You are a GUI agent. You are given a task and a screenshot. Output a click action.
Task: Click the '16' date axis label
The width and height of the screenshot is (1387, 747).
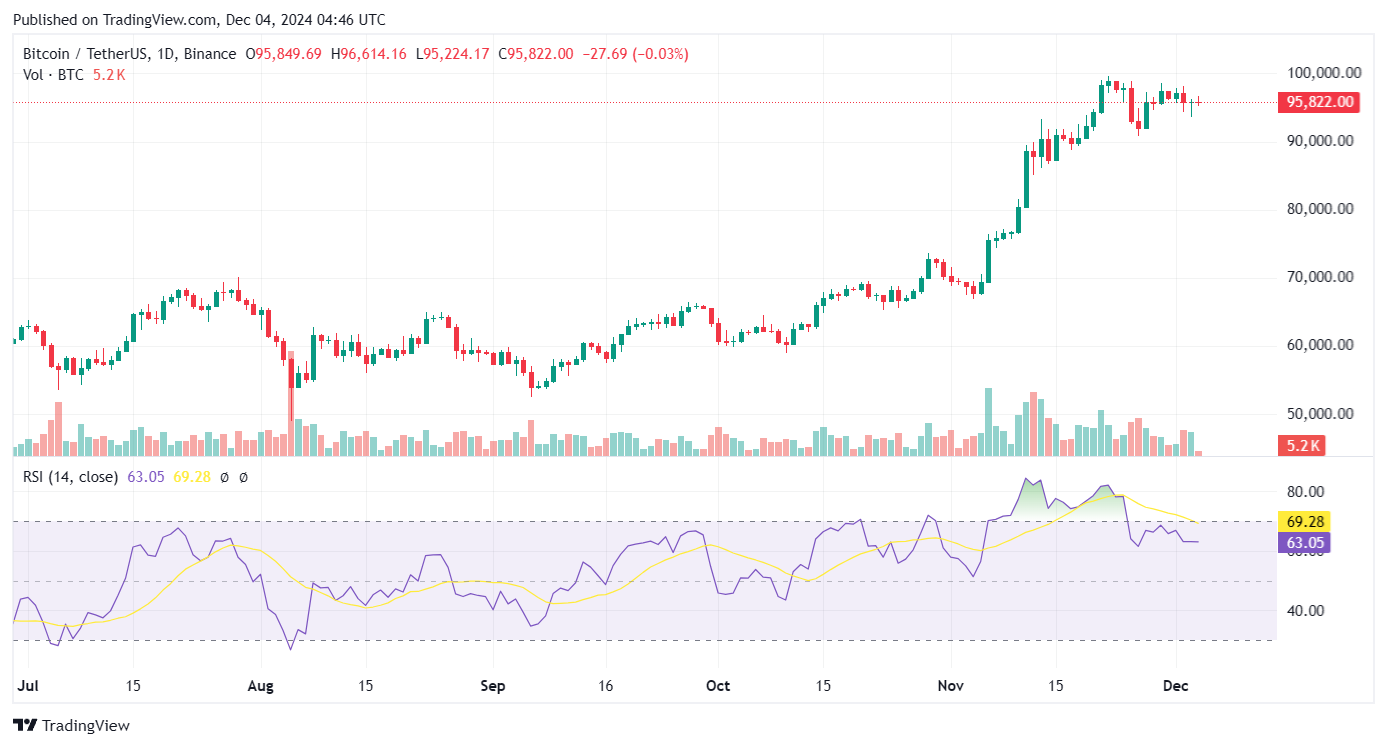click(604, 686)
